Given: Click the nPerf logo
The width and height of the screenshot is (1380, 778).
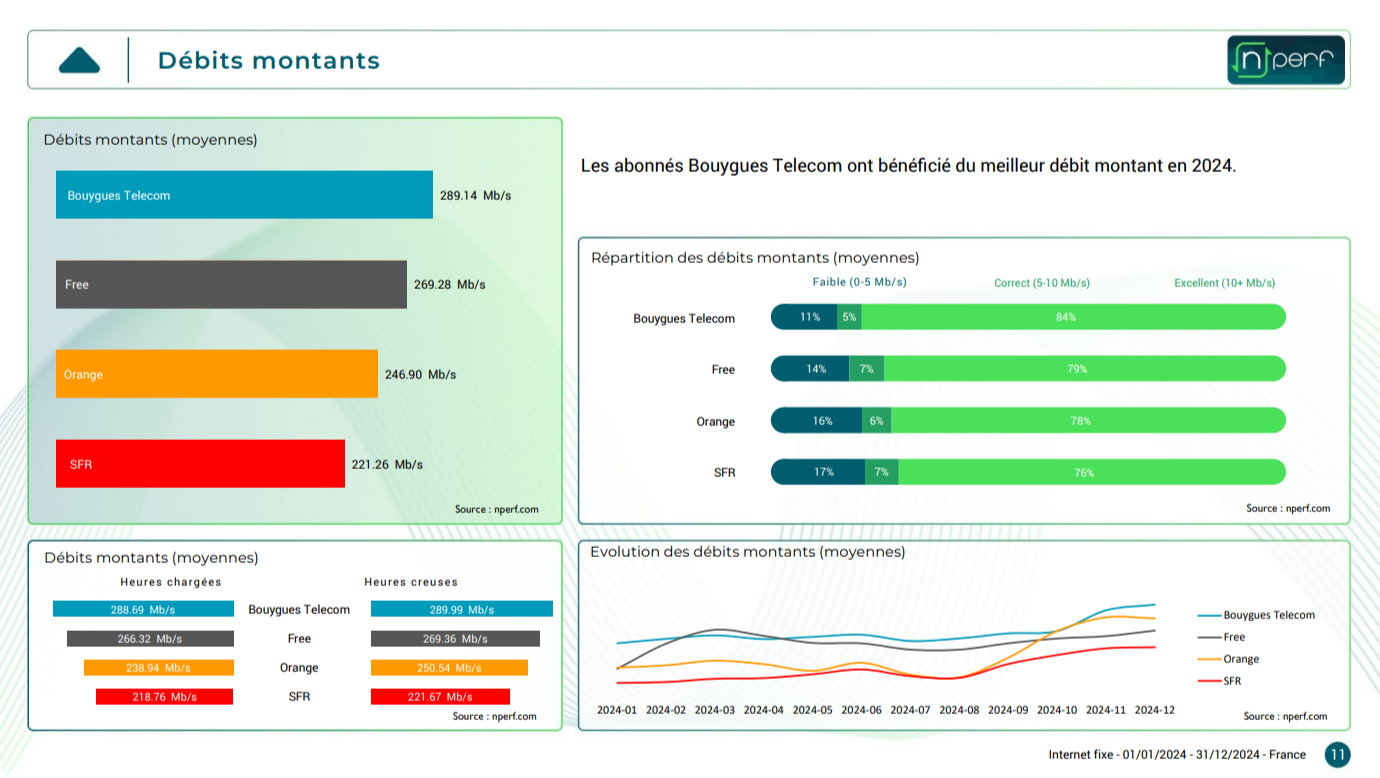Looking at the screenshot, I should [x=1286, y=60].
